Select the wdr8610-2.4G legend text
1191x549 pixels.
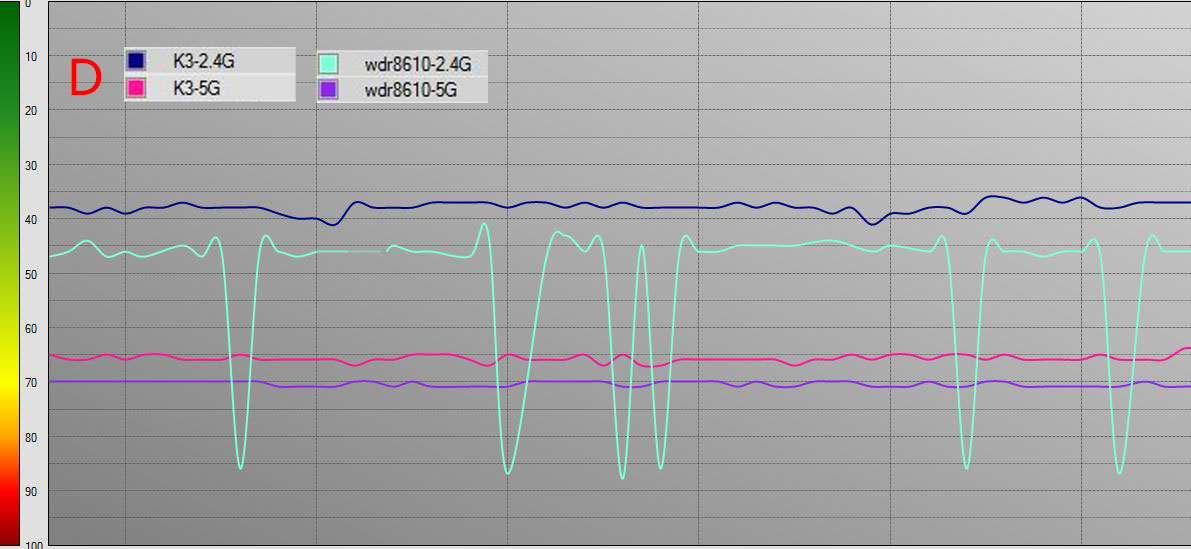(x=417, y=64)
